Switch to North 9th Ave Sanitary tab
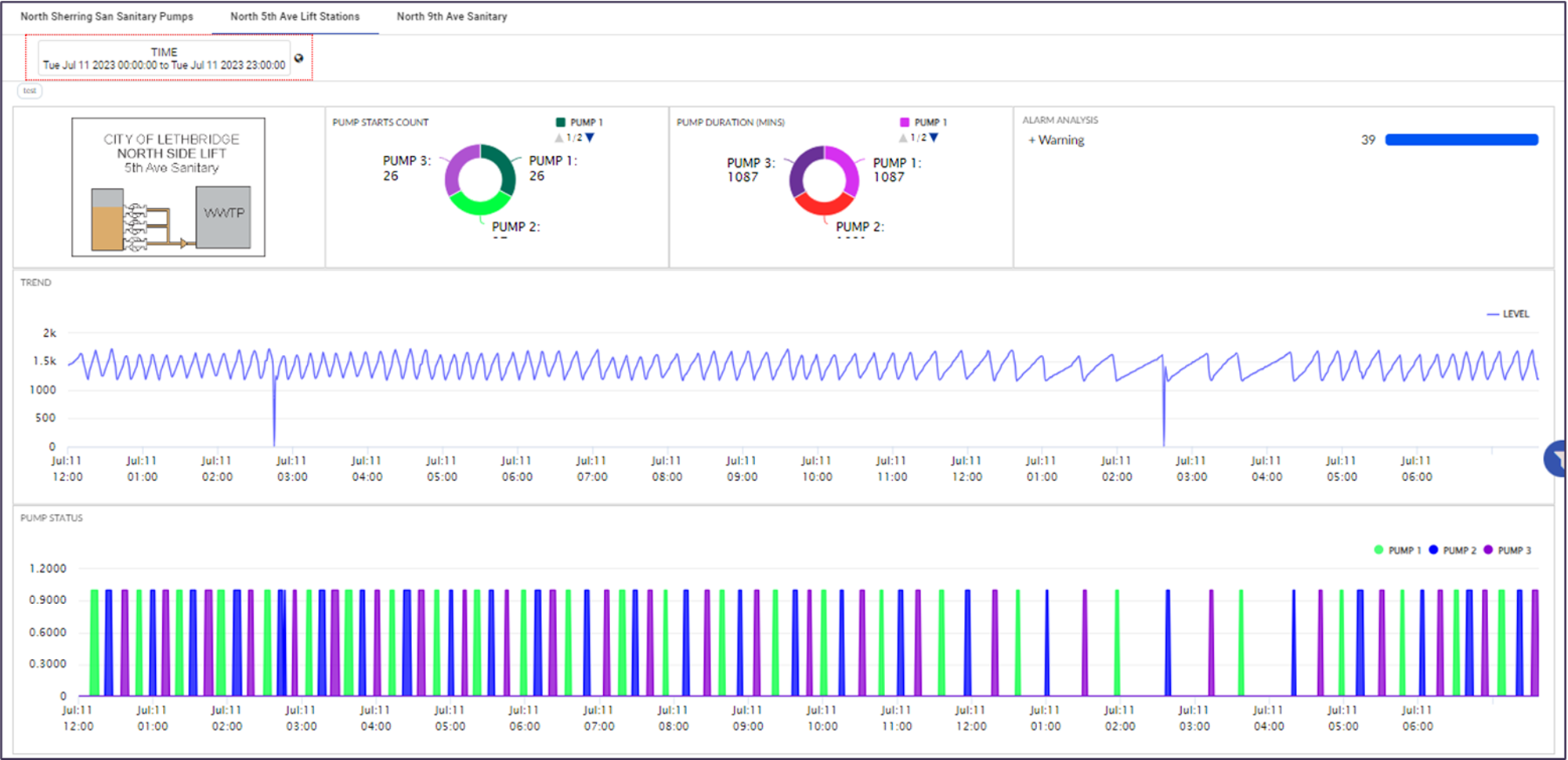 point(451,16)
